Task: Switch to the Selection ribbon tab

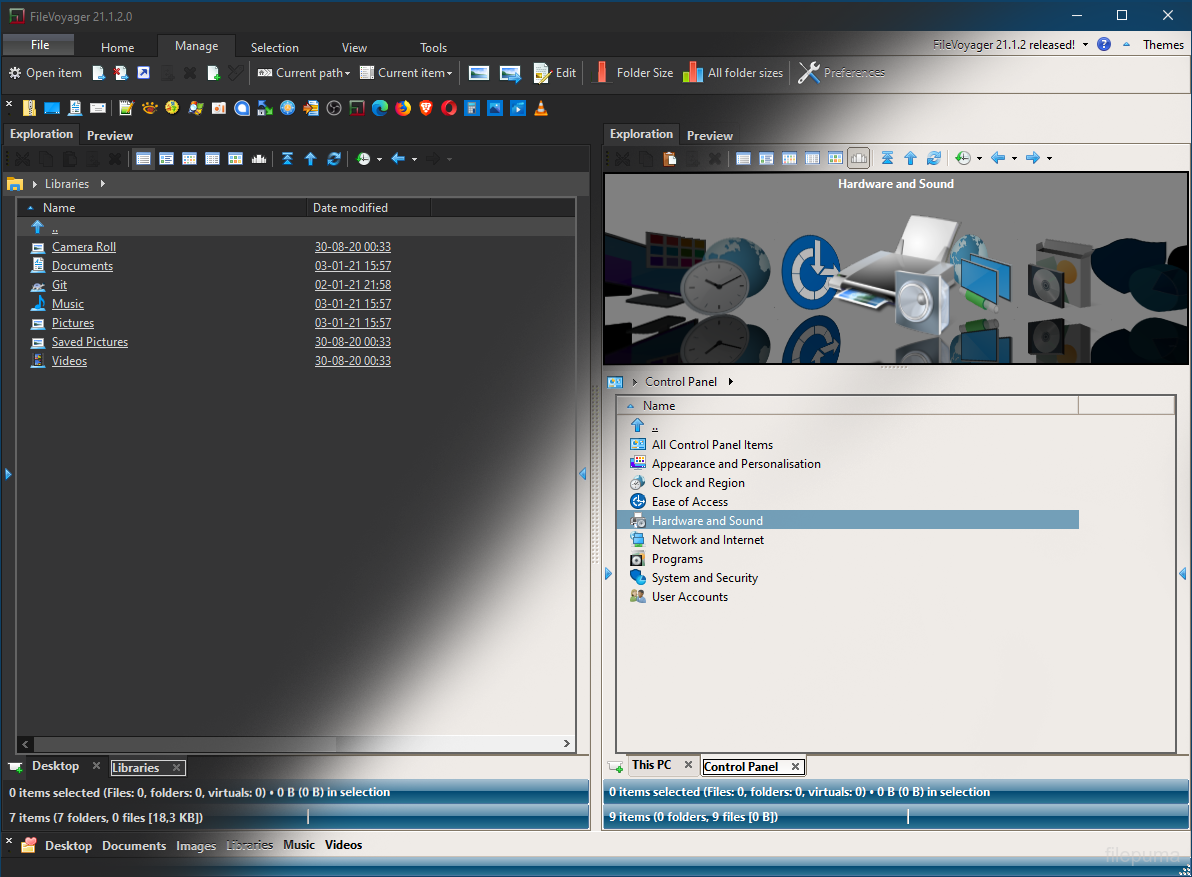Action: click(x=274, y=47)
